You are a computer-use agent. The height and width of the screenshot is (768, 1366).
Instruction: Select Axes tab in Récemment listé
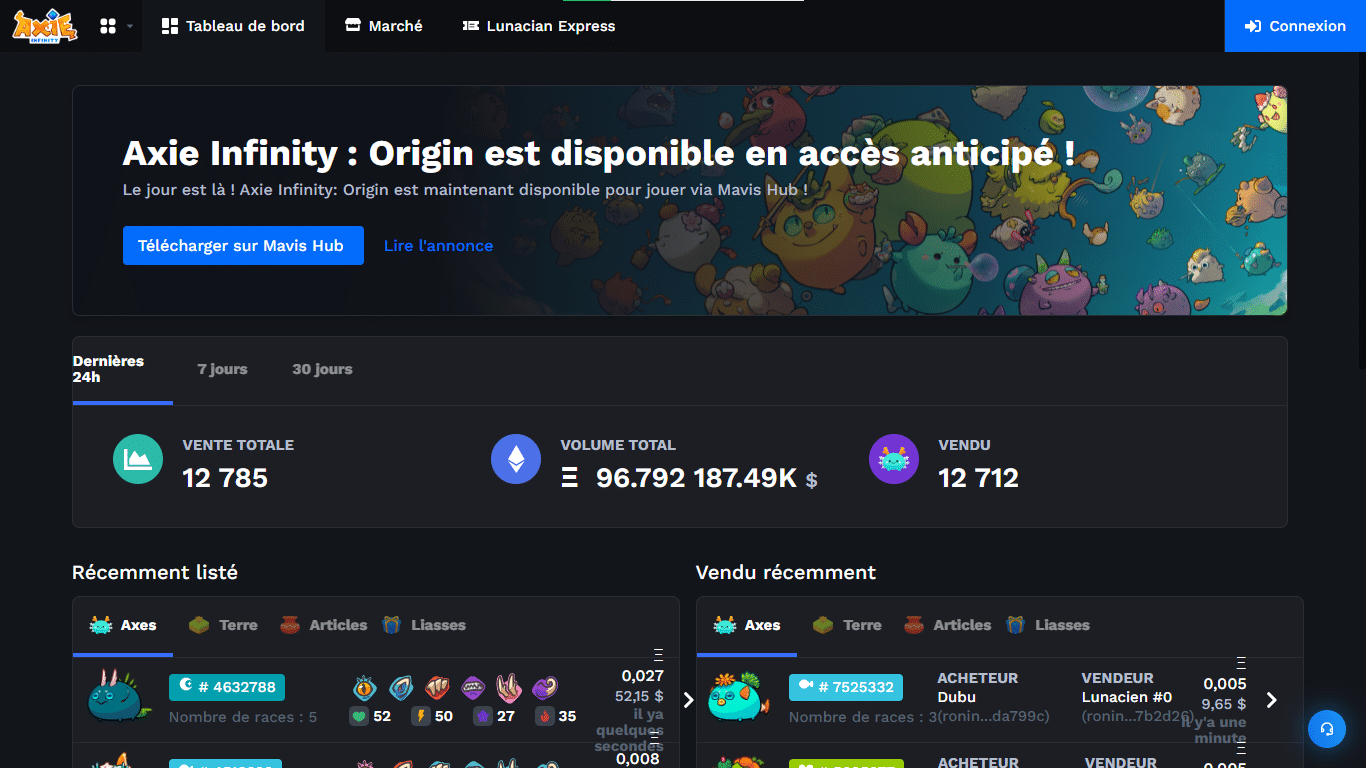pyautogui.click(x=123, y=625)
